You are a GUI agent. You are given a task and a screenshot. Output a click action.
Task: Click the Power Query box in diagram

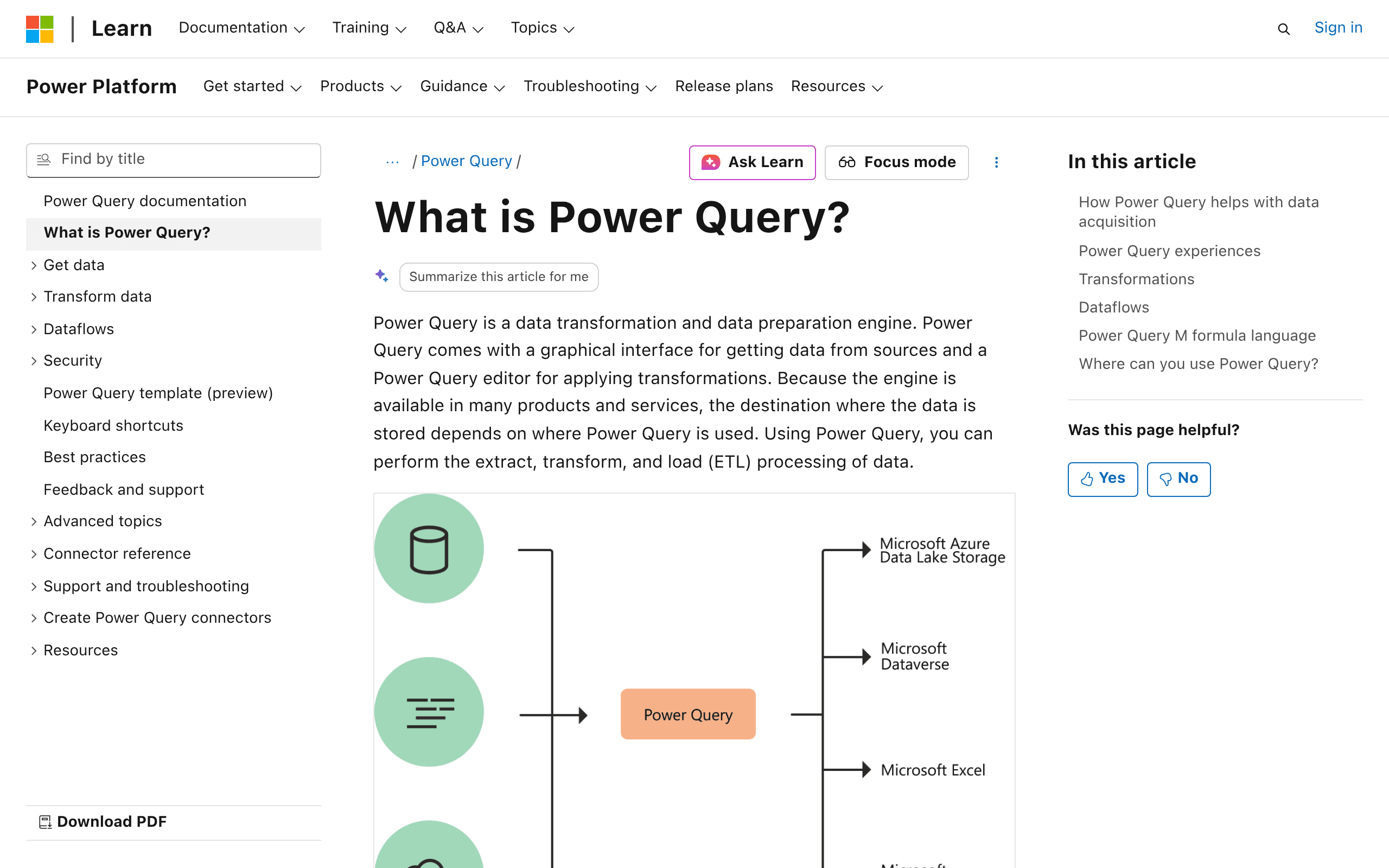[x=687, y=714]
